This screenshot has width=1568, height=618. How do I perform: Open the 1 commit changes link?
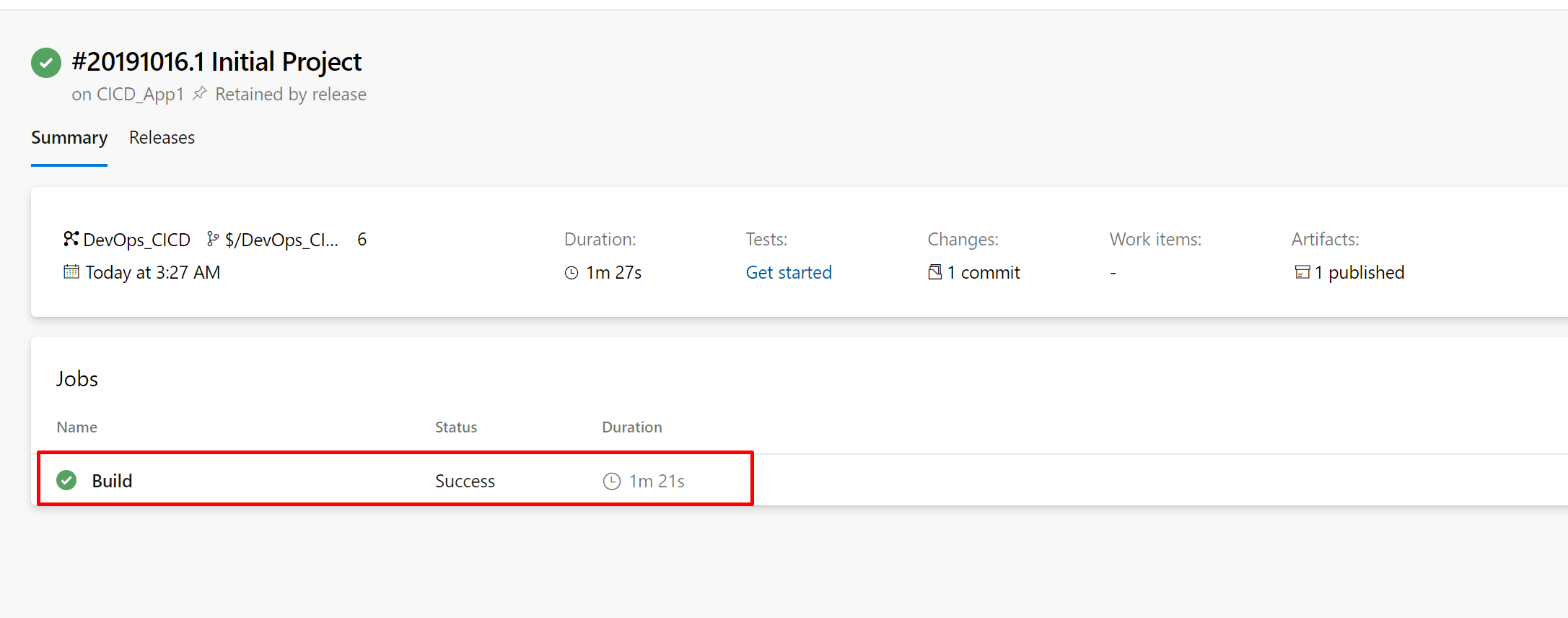[984, 272]
